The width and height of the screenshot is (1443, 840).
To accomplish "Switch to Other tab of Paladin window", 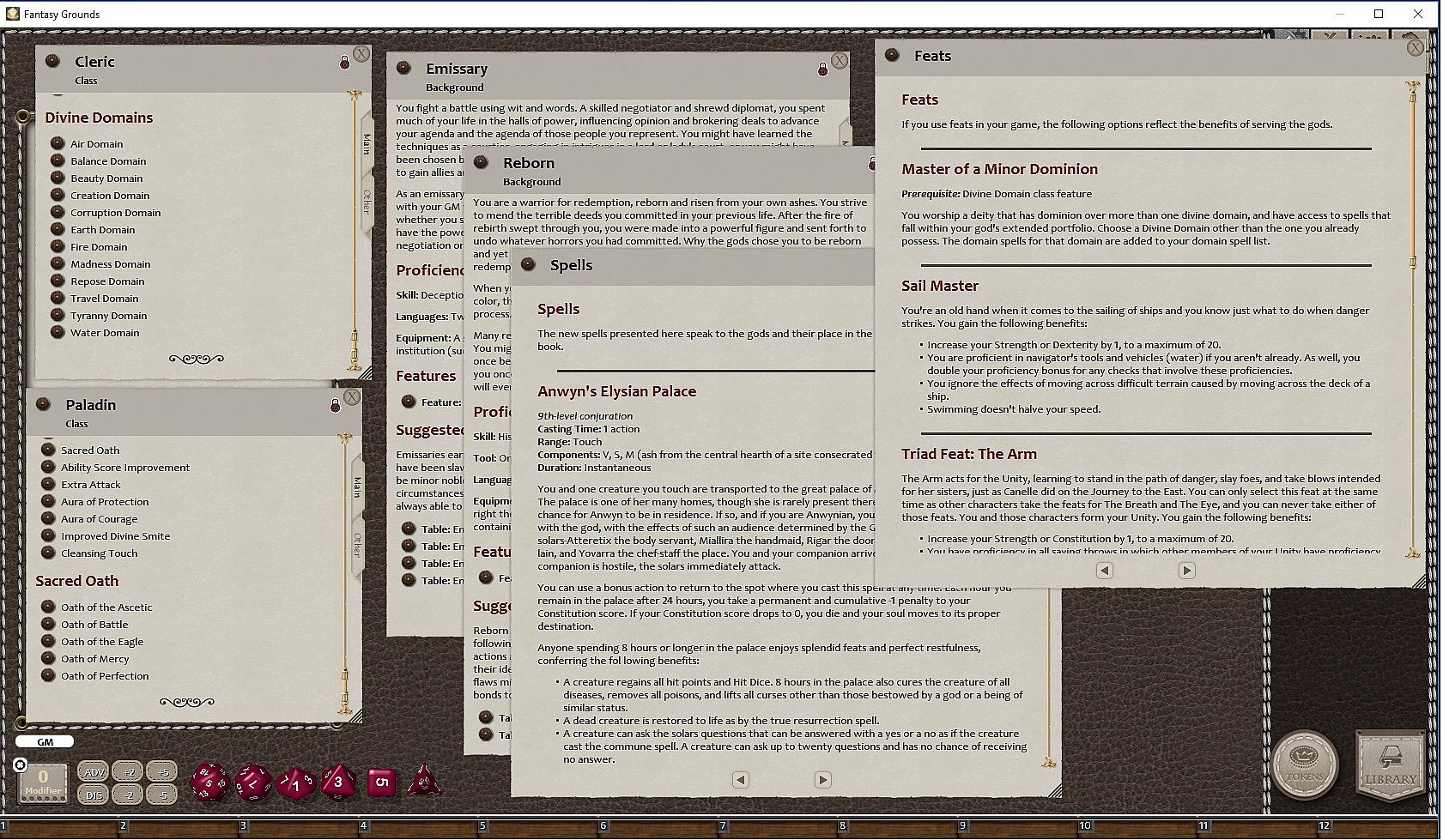I will pos(357,544).
